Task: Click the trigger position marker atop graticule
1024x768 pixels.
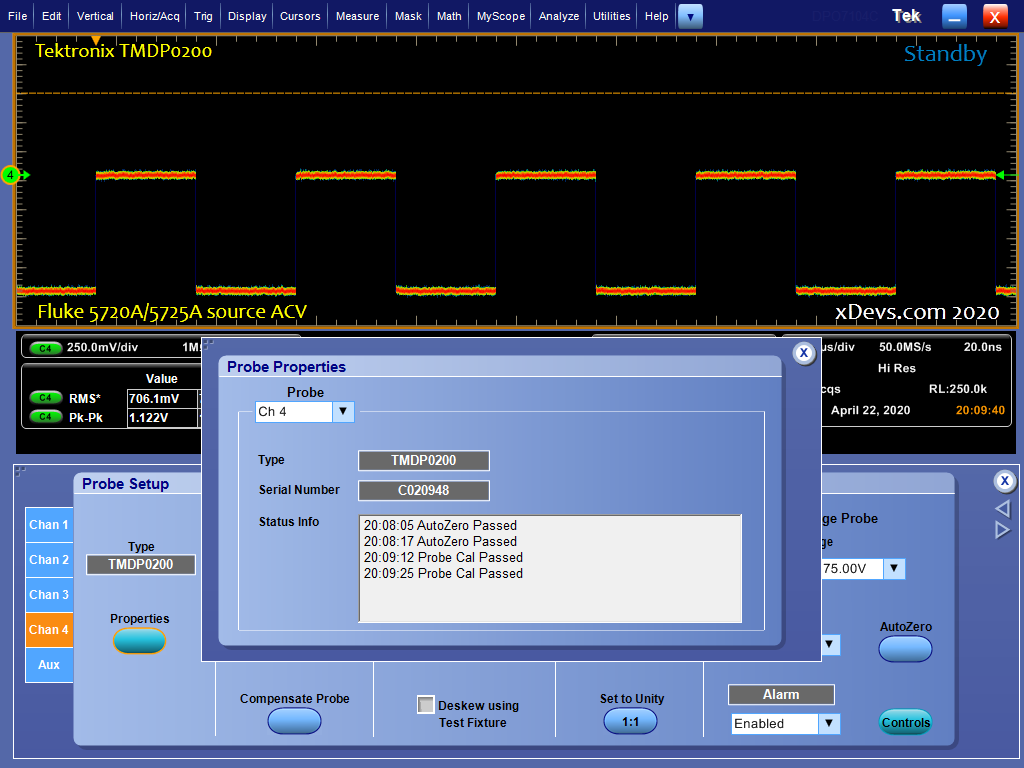Action: click(96, 40)
